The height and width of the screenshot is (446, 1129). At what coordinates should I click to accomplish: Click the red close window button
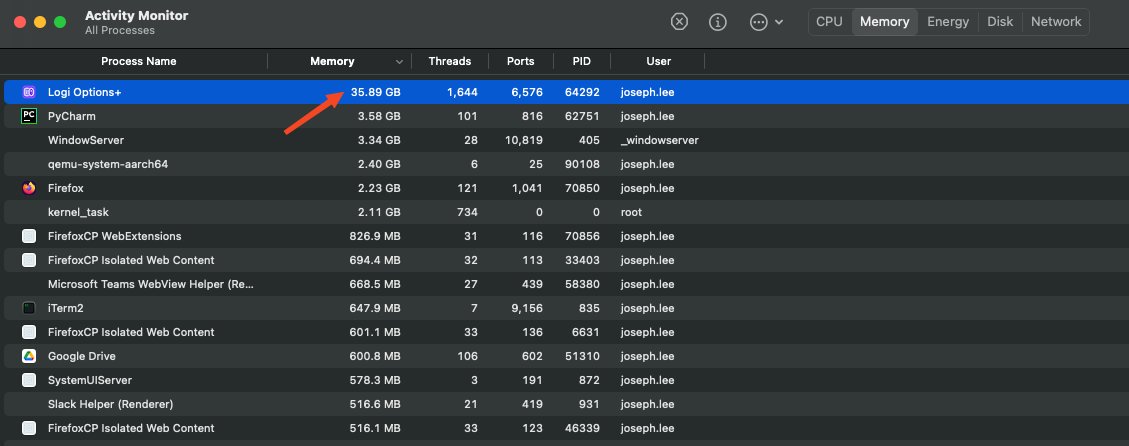click(20, 22)
